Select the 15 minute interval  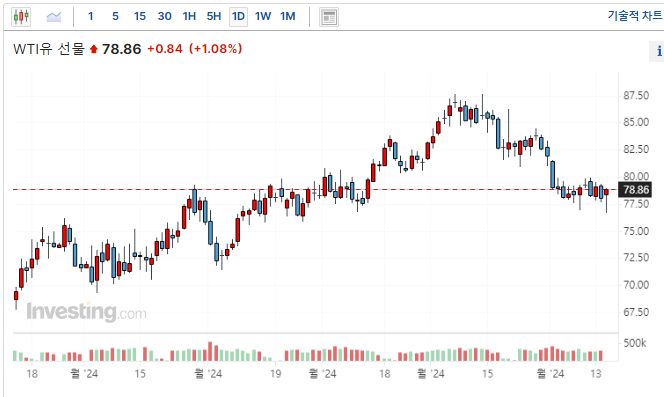tap(140, 17)
